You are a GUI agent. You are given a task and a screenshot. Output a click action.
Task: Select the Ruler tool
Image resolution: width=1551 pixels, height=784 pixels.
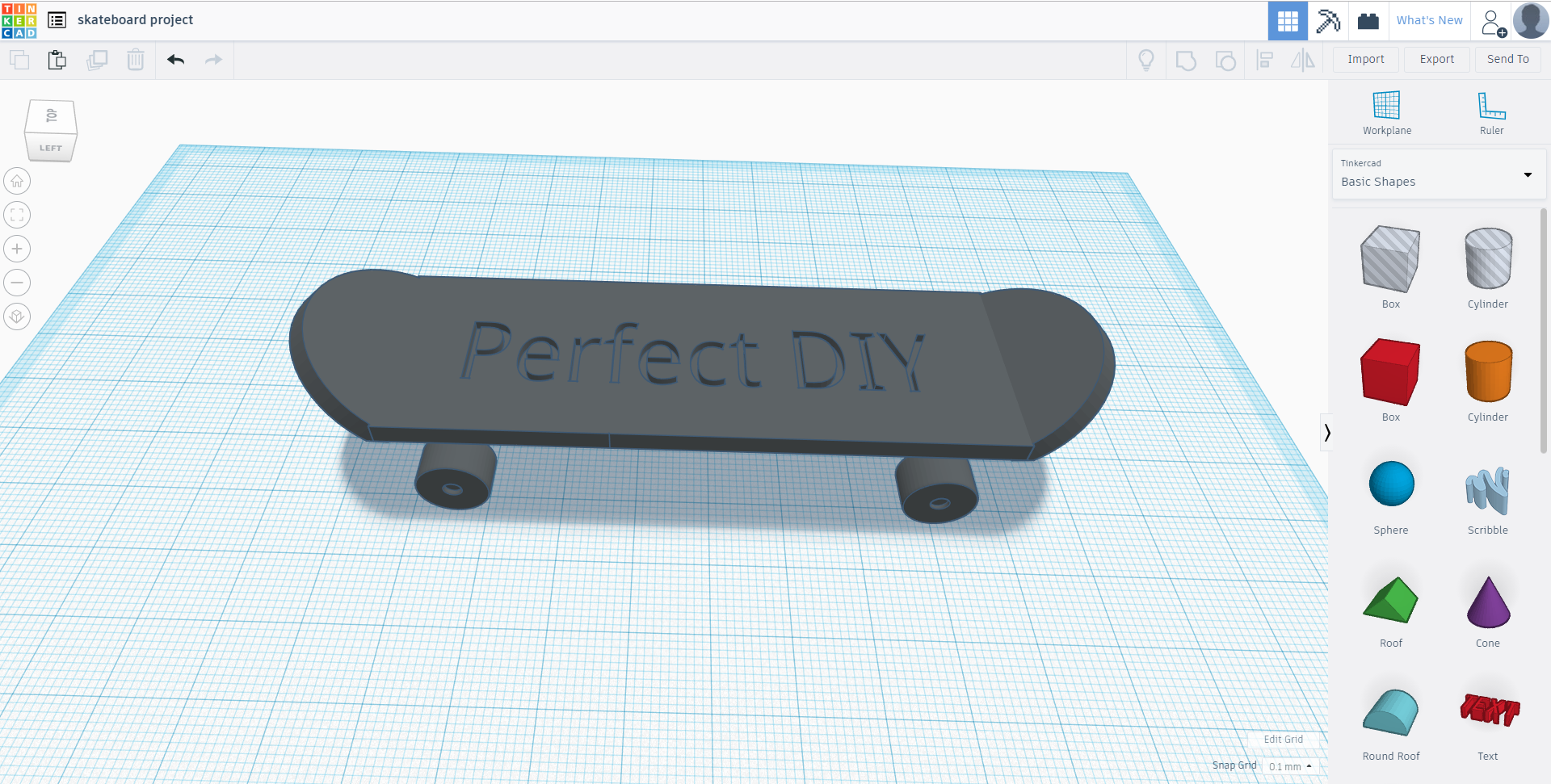point(1492,113)
